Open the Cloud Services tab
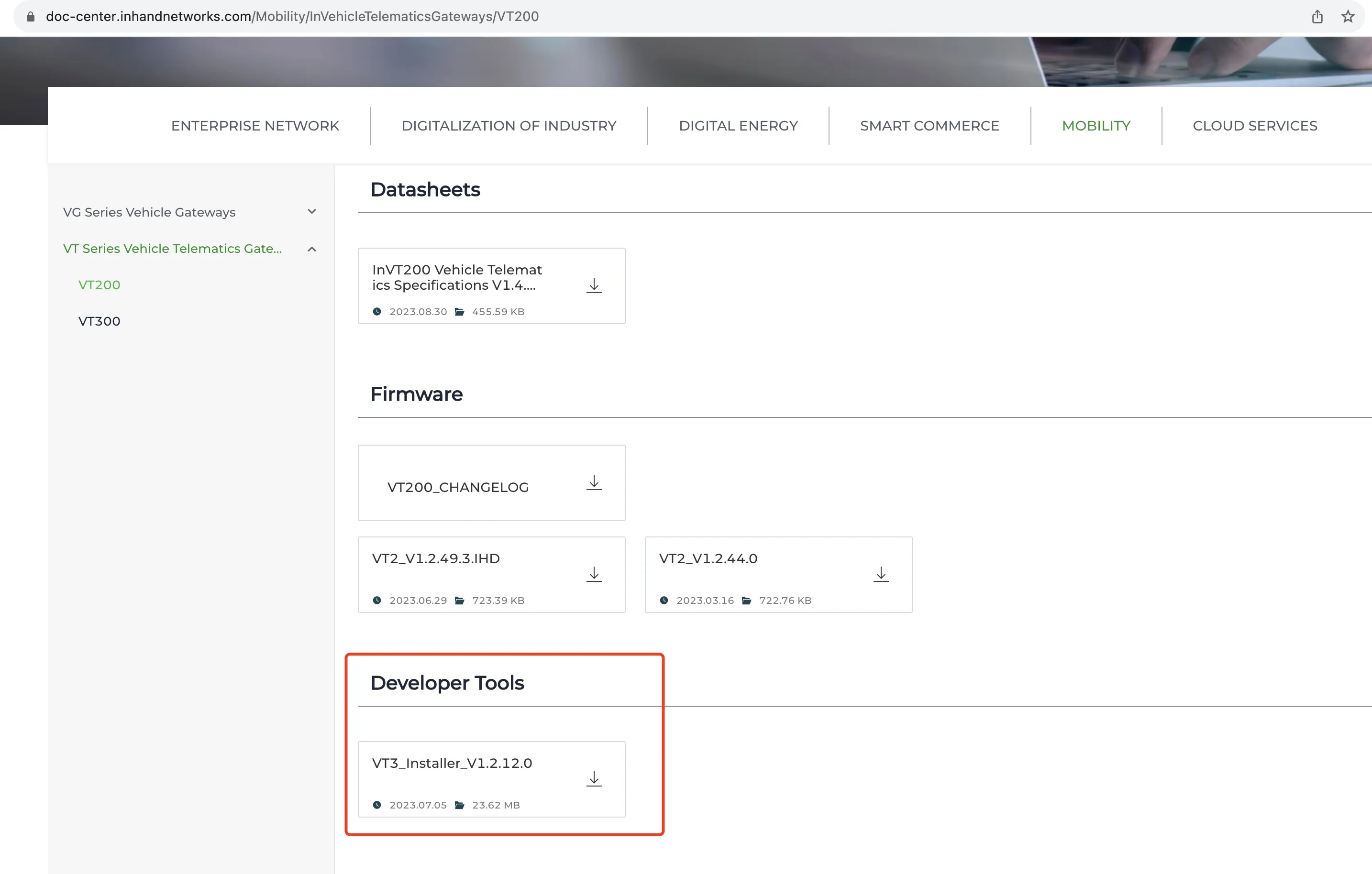The height and width of the screenshot is (874, 1372). (x=1255, y=126)
